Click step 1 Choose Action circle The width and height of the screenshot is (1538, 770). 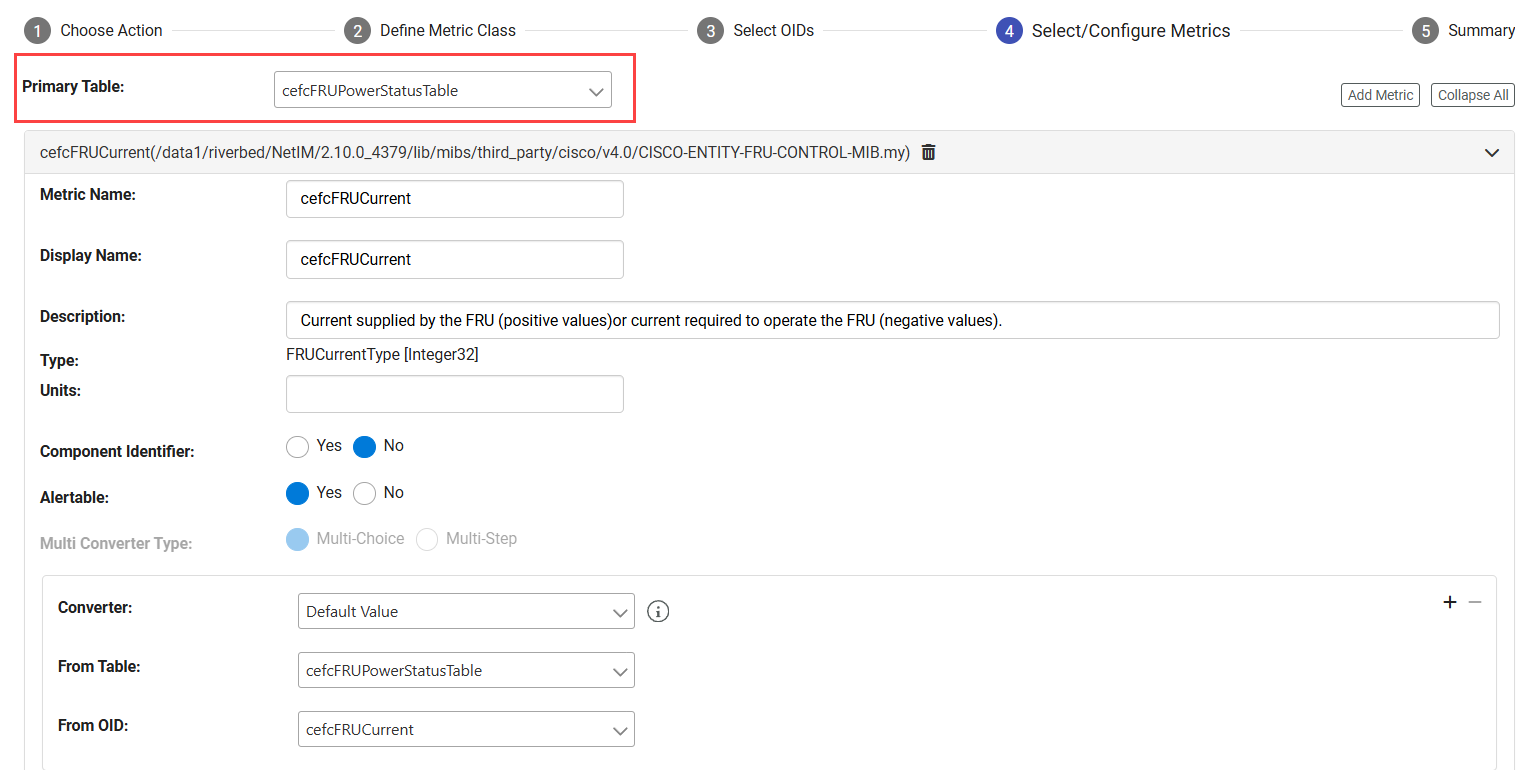coord(37,31)
